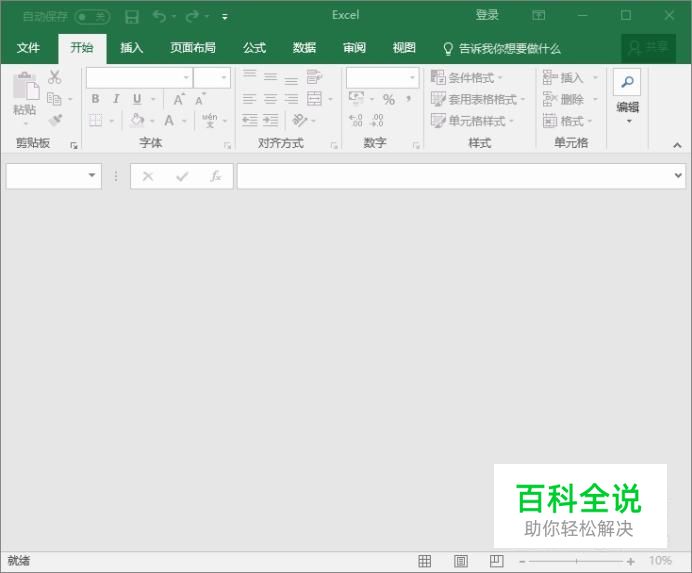Switch to 视图 (View) tab
The width and height of the screenshot is (692, 573).
tap(404, 48)
